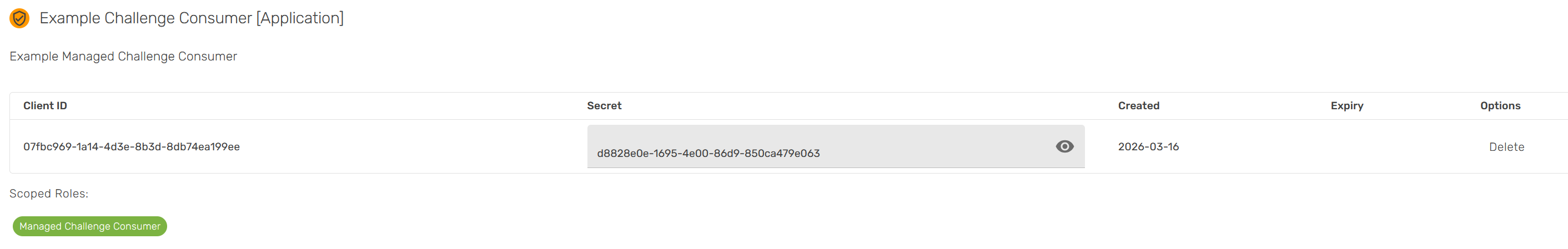Click the Secret column header
Screen dimensions: 1568x249
tap(604, 106)
